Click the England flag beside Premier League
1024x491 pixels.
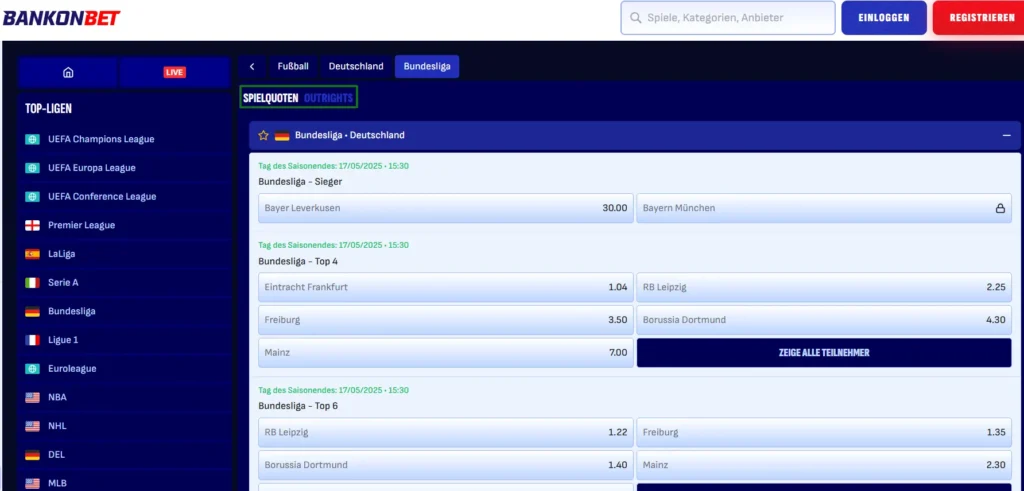(x=33, y=225)
